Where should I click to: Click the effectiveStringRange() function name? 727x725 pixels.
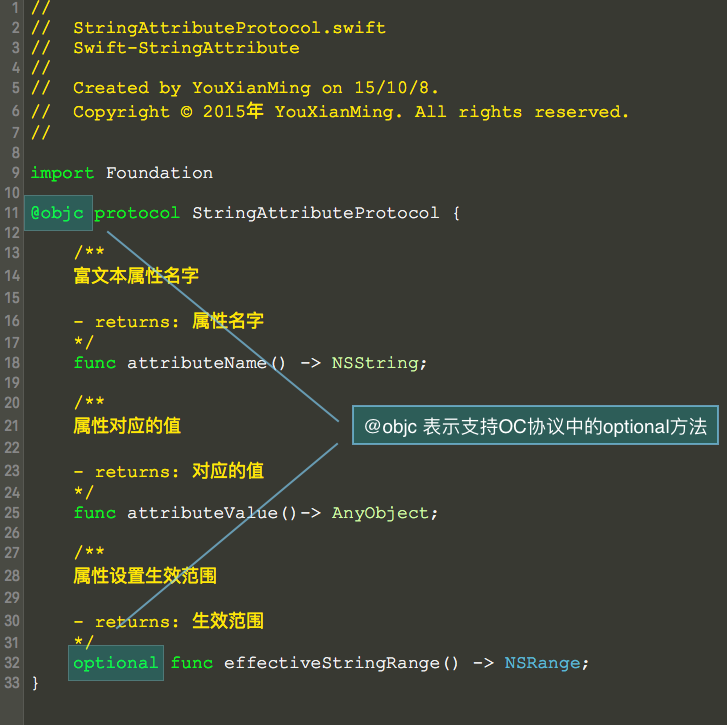[341, 663]
